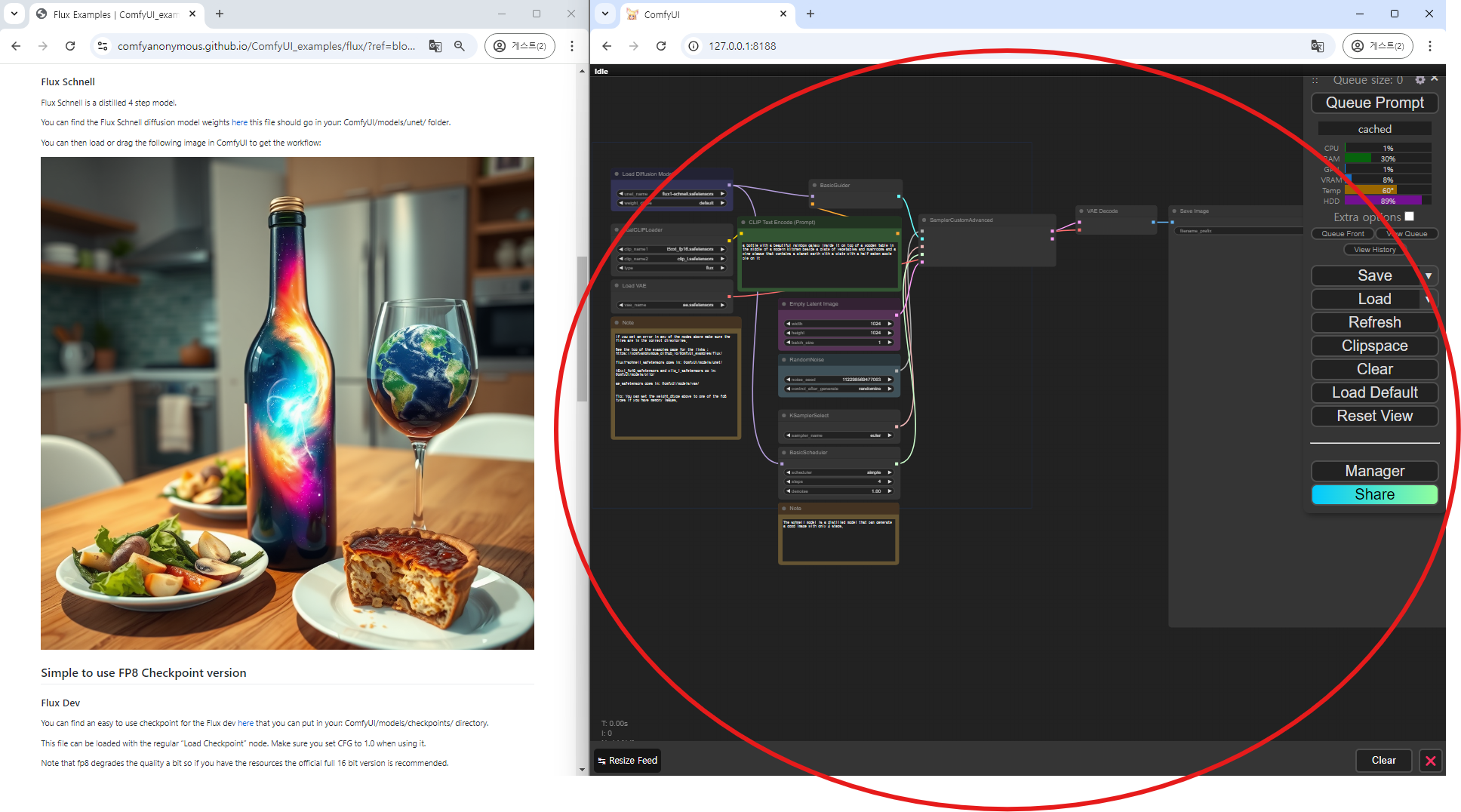This screenshot has width=1461, height=812.
Task: Close the ComfyUI menu panel with the X
Action: 1435,78
